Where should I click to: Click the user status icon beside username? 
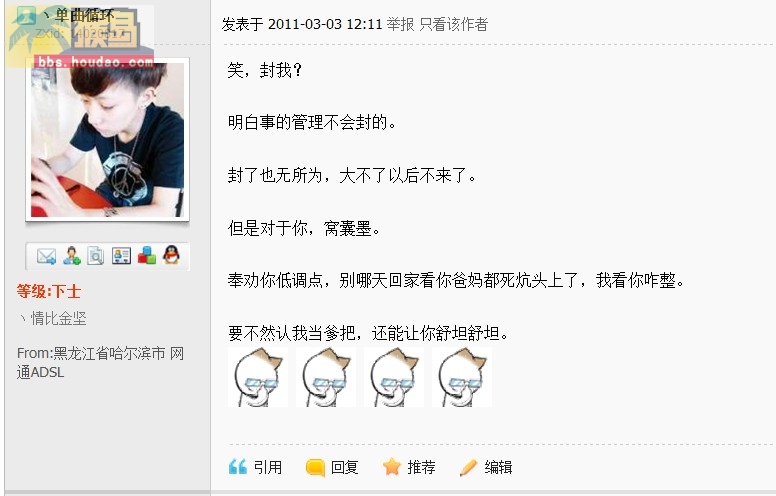(26, 16)
